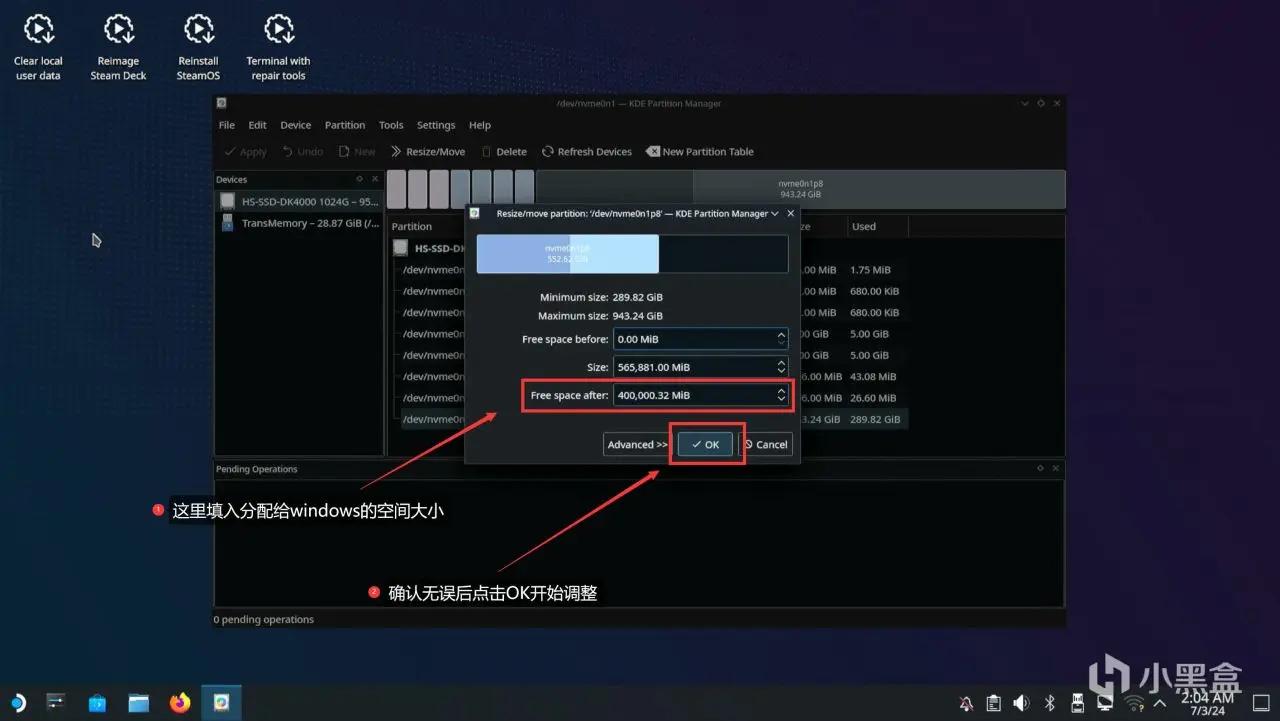Viewport: 1280px width, 721px height.
Task: Select the row with 1.75 MiB used
Action: pos(648,270)
